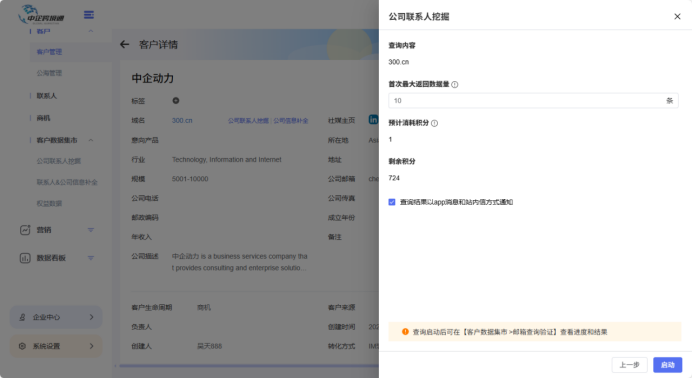Go back using the arrow beside 客户详情

click(x=125, y=44)
